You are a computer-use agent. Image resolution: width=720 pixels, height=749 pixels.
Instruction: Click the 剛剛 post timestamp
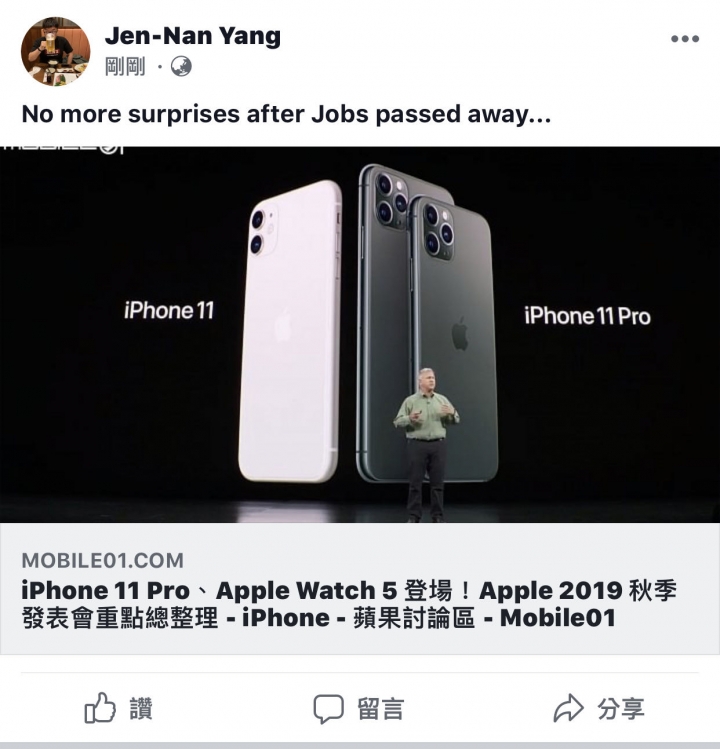click(125, 66)
